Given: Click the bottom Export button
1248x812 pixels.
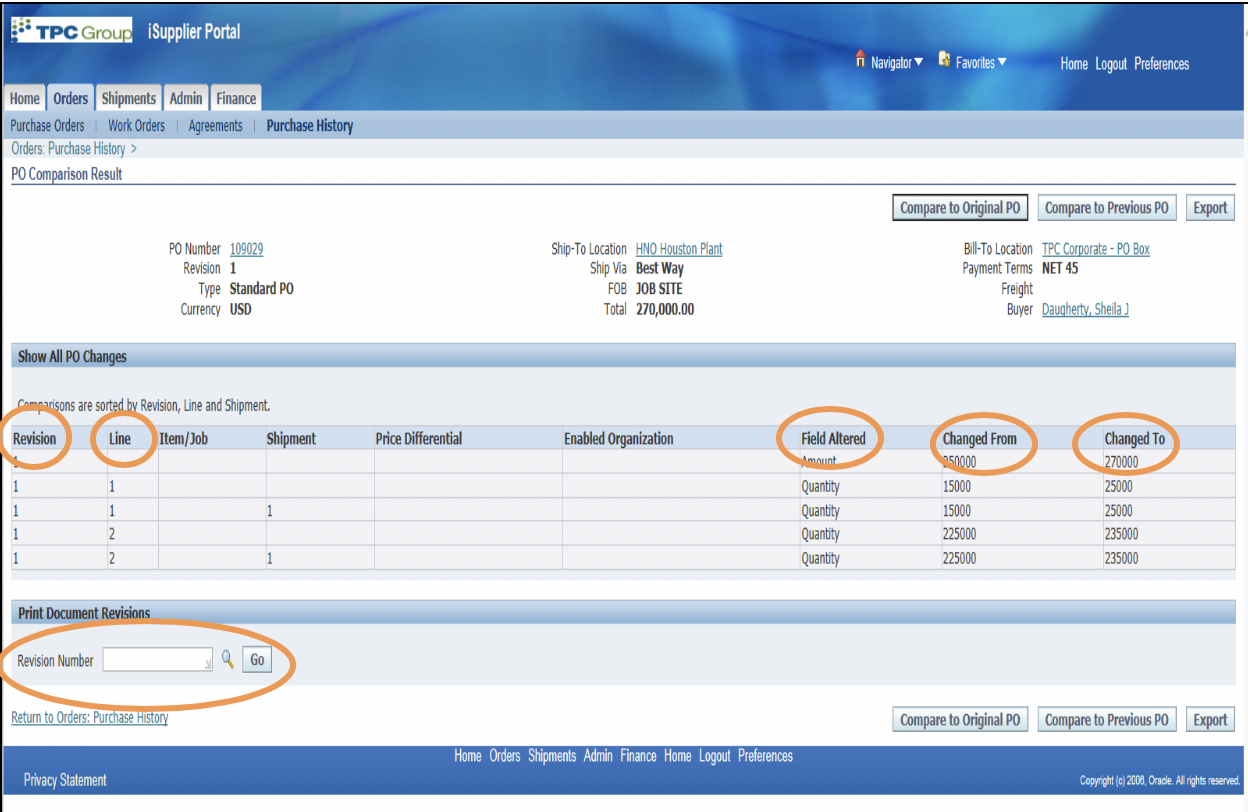Looking at the screenshot, I should tap(1210, 720).
